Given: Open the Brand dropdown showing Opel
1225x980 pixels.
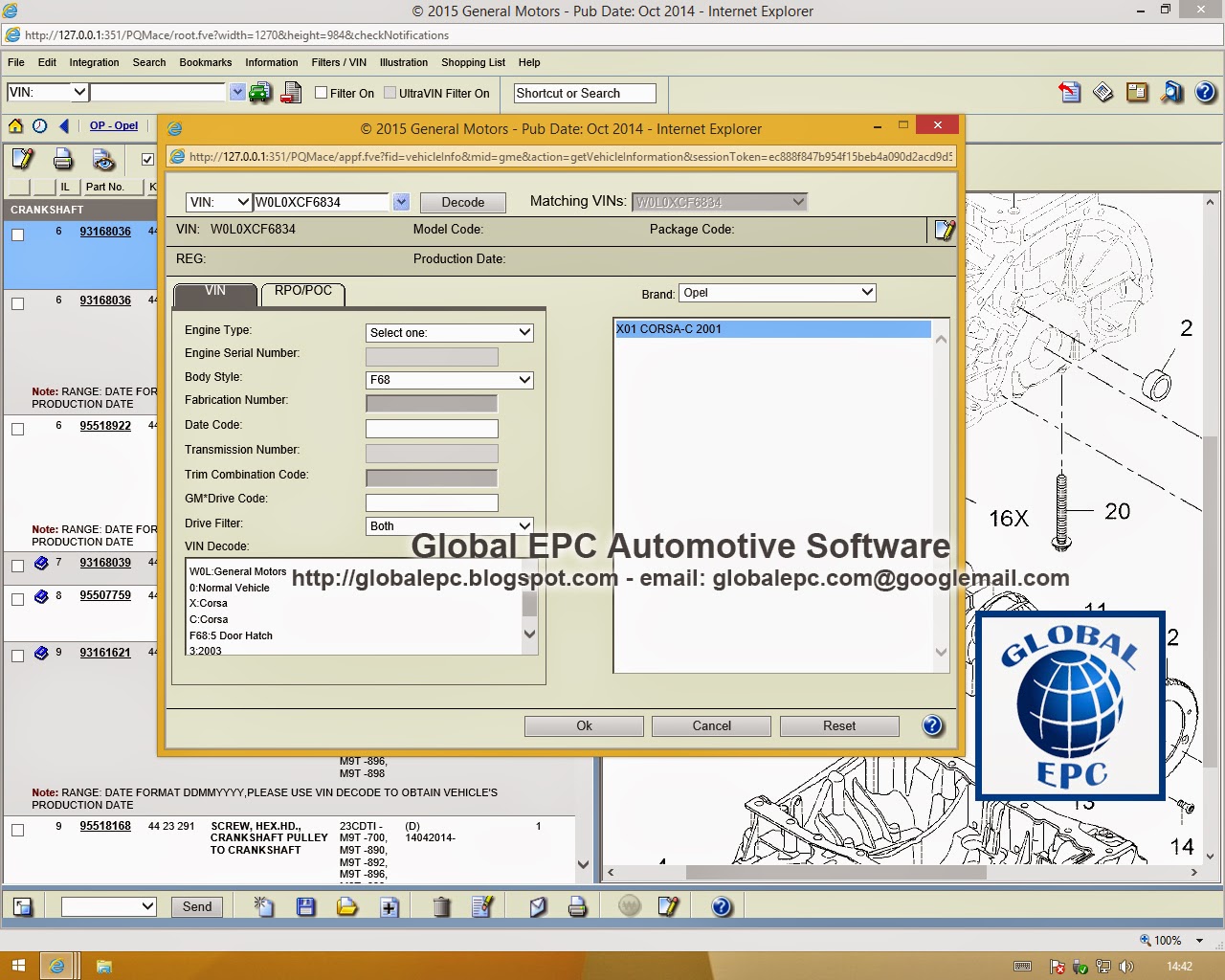Looking at the screenshot, I should point(777,293).
